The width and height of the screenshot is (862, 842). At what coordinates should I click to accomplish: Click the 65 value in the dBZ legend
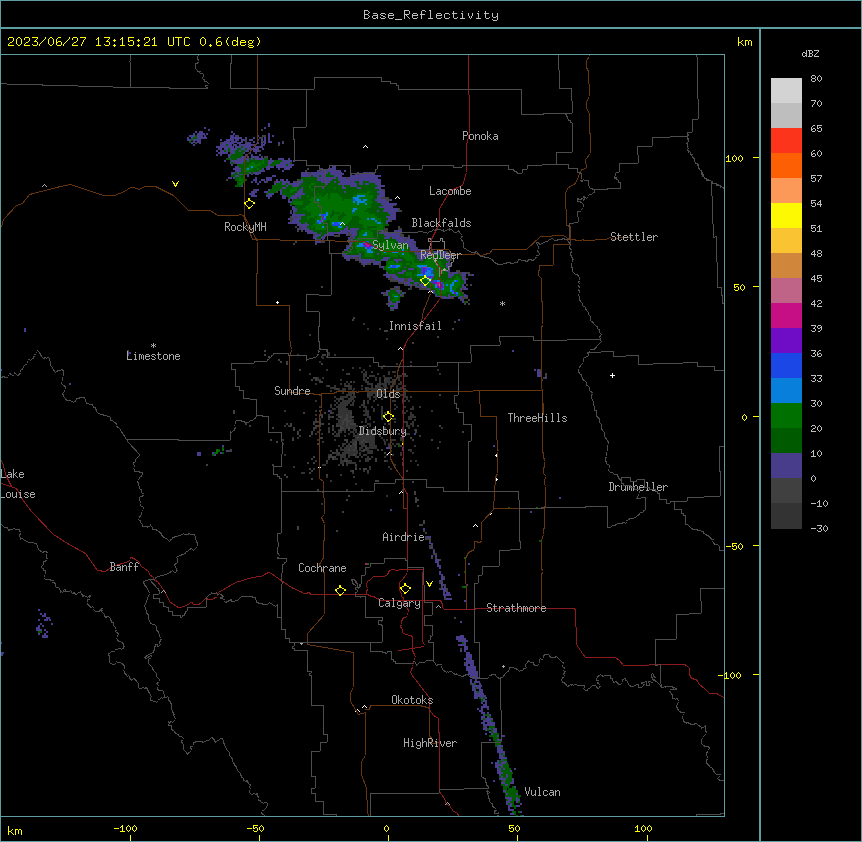click(816, 129)
